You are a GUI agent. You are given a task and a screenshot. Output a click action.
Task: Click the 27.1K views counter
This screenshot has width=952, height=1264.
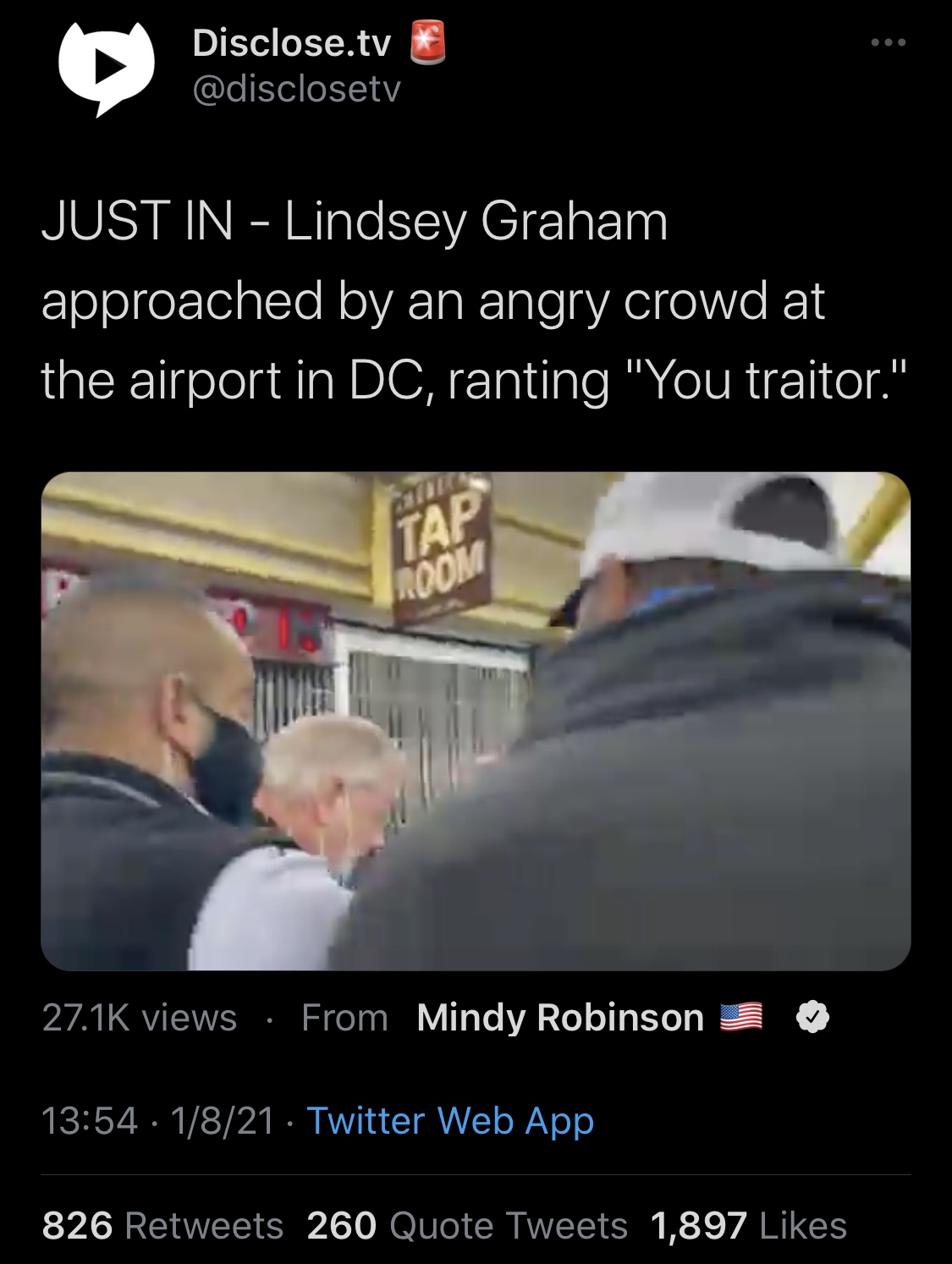pos(140,1018)
